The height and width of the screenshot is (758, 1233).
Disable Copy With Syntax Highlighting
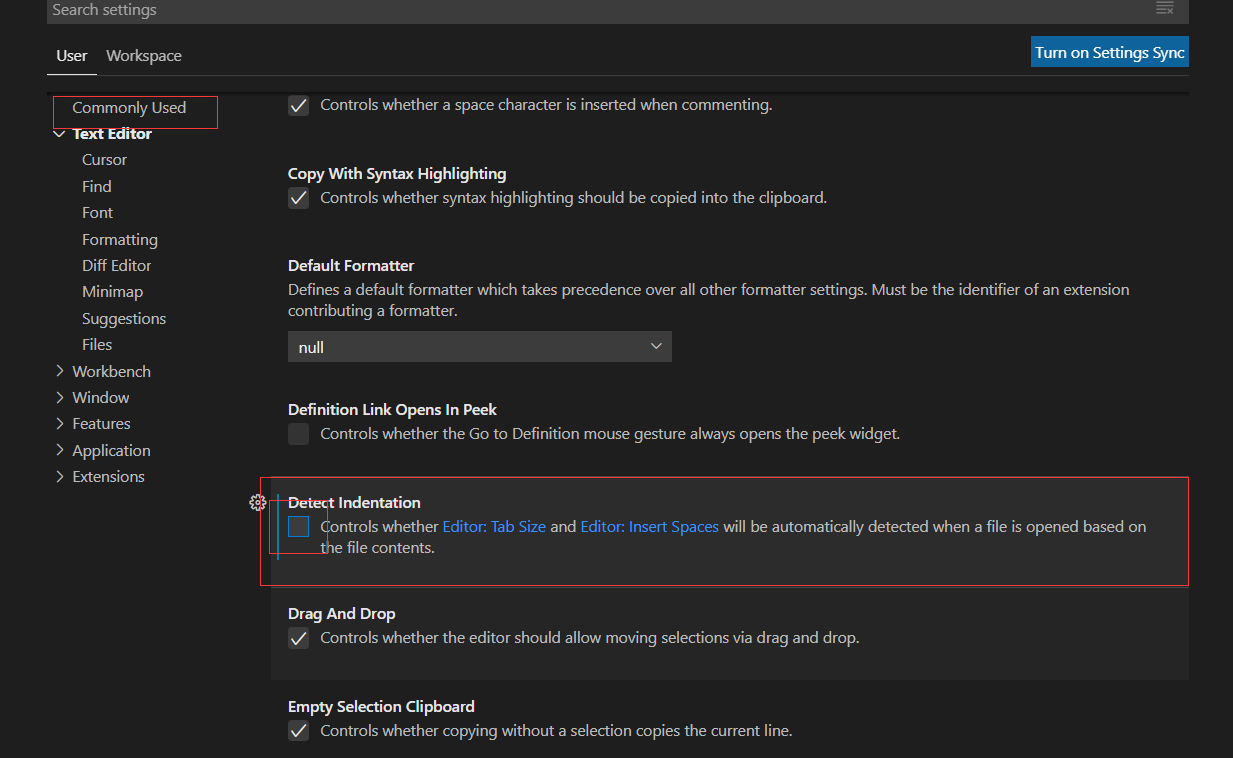298,197
